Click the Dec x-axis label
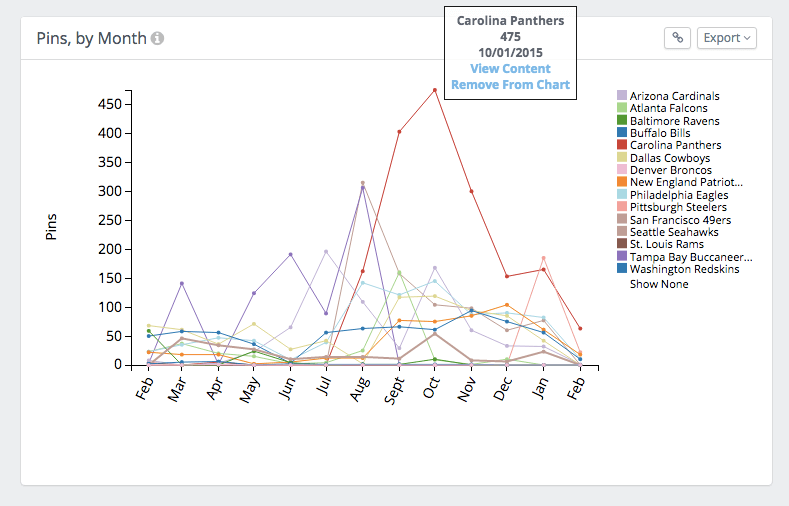Image resolution: width=789 pixels, height=506 pixels. coord(503,388)
